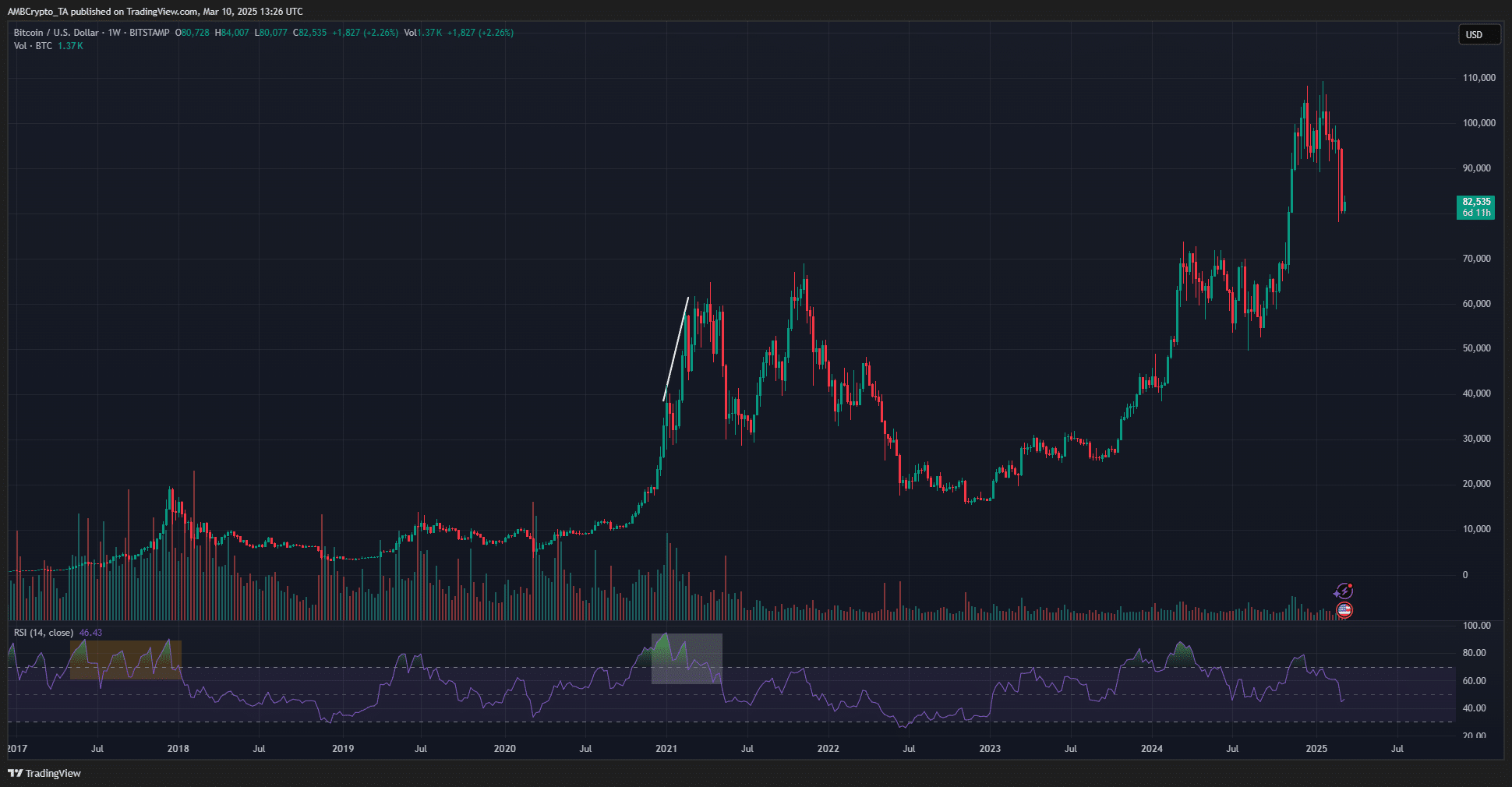Click the RSI 60.00 scale label
1512x787 pixels.
click(1474, 681)
